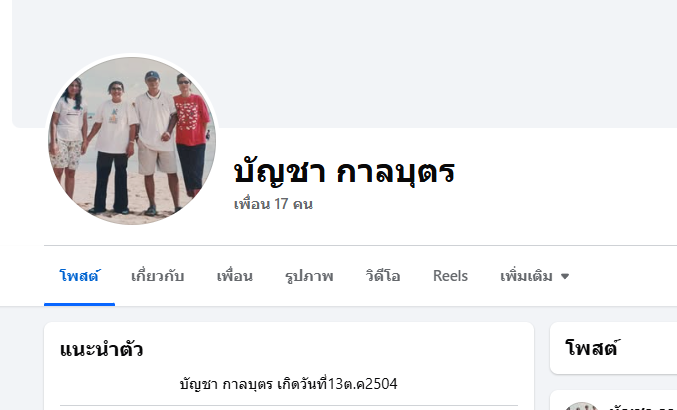The height and width of the screenshot is (410, 677).
Task: Switch to the เกี่ยวกับ tab
Action: click(158, 276)
